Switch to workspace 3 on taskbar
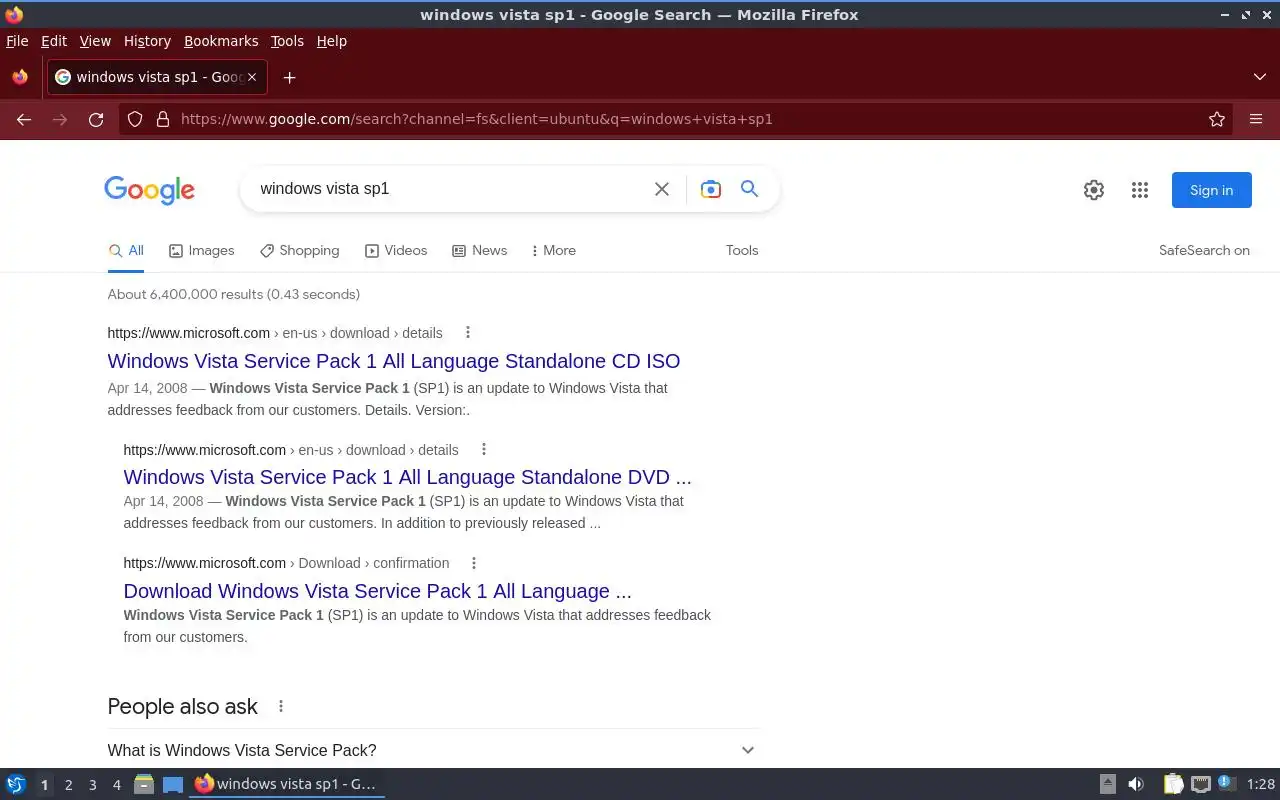The image size is (1280, 800). click(92, 785)
